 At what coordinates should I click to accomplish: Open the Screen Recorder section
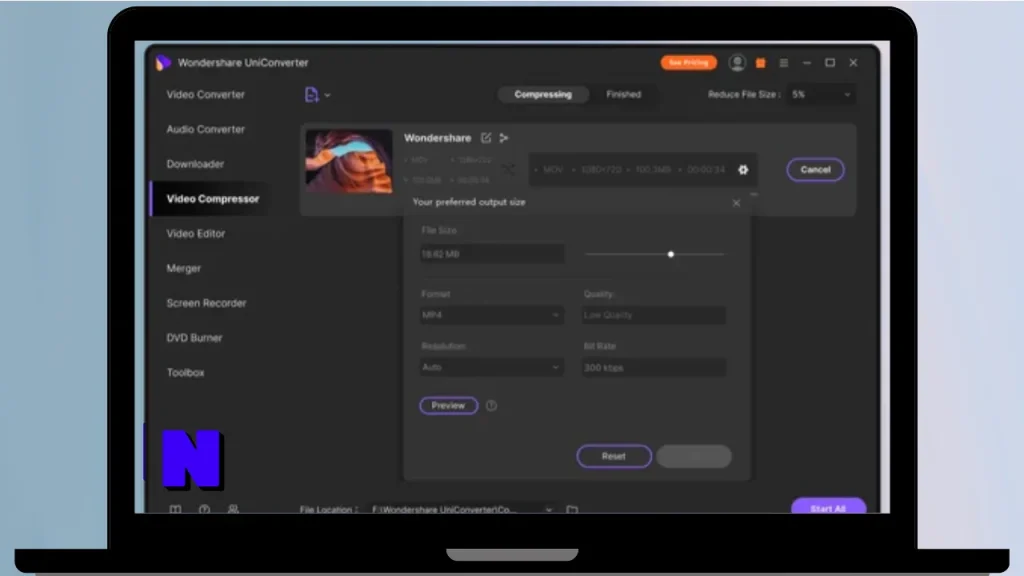[x=206, y=303]
